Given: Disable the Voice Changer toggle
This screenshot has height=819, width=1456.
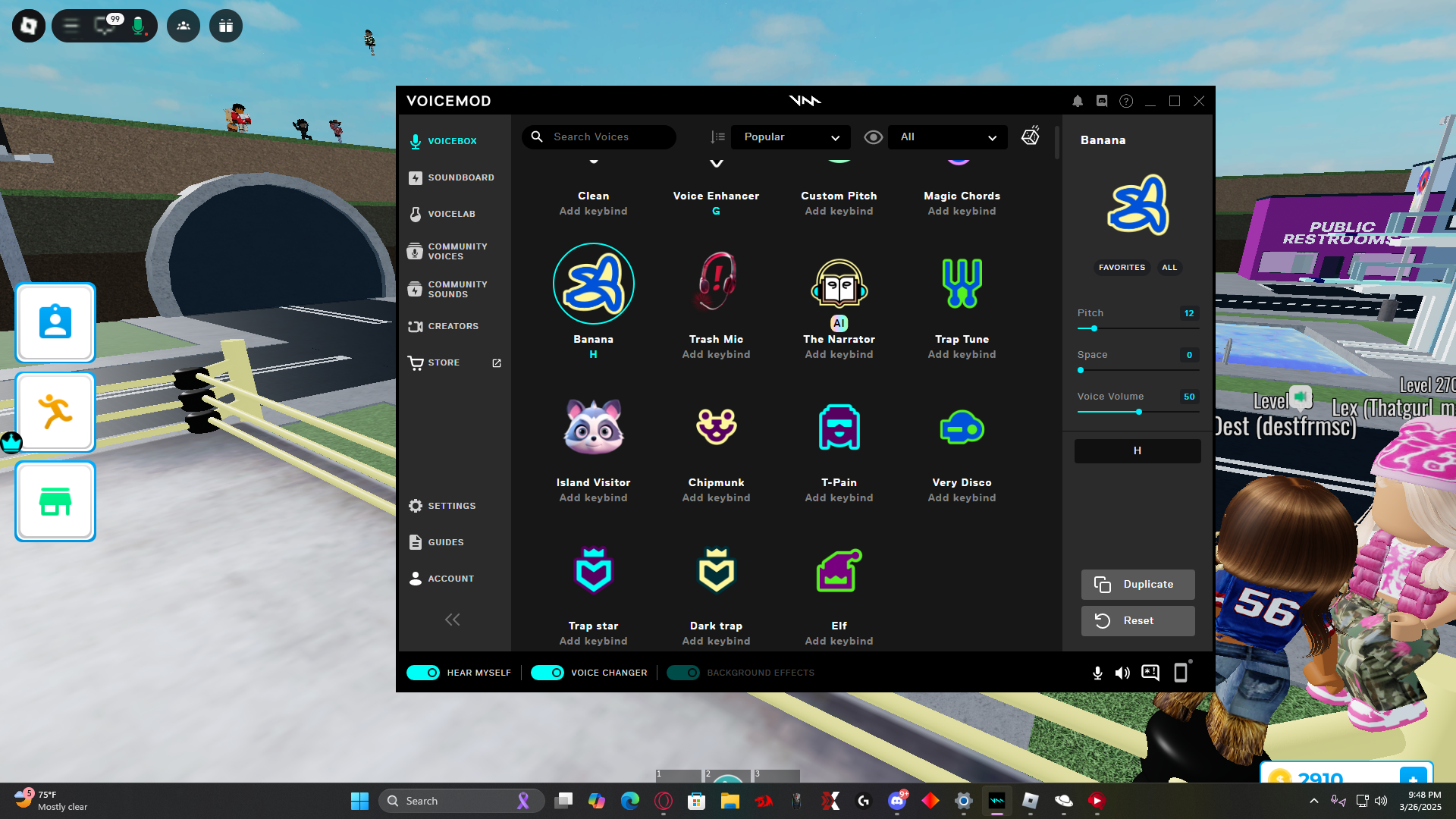Looking at the screenshot, I should [x=547, y=673].
